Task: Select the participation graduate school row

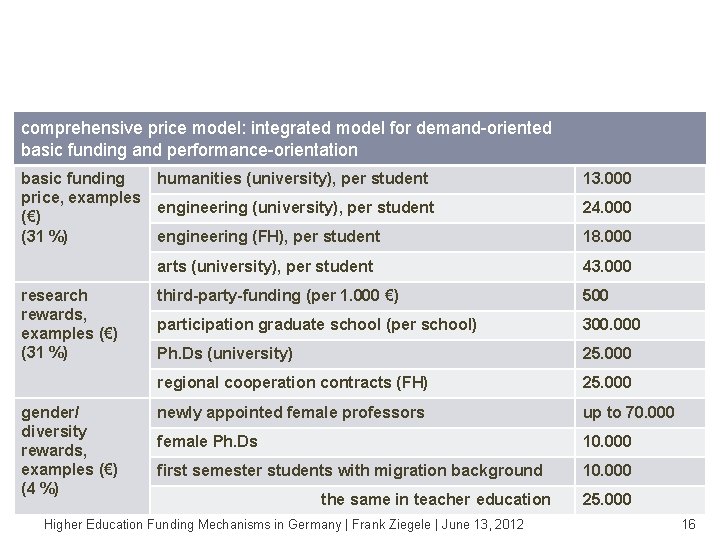Action: coord(316,324)
